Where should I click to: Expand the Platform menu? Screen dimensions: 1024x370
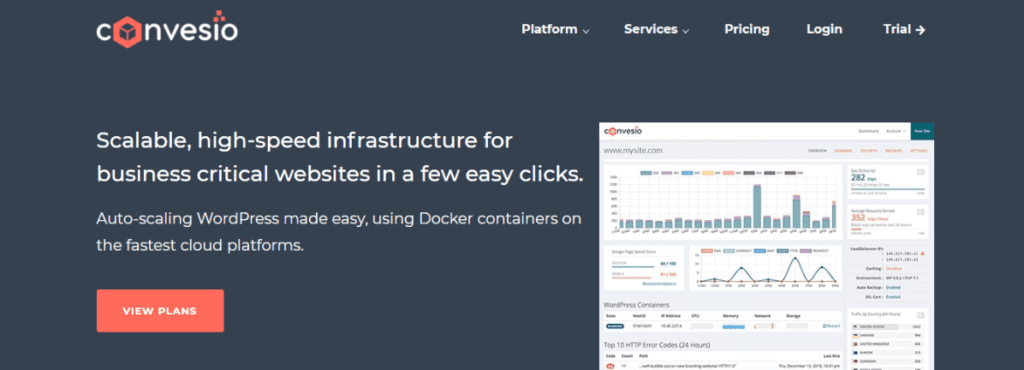[555, 29]
